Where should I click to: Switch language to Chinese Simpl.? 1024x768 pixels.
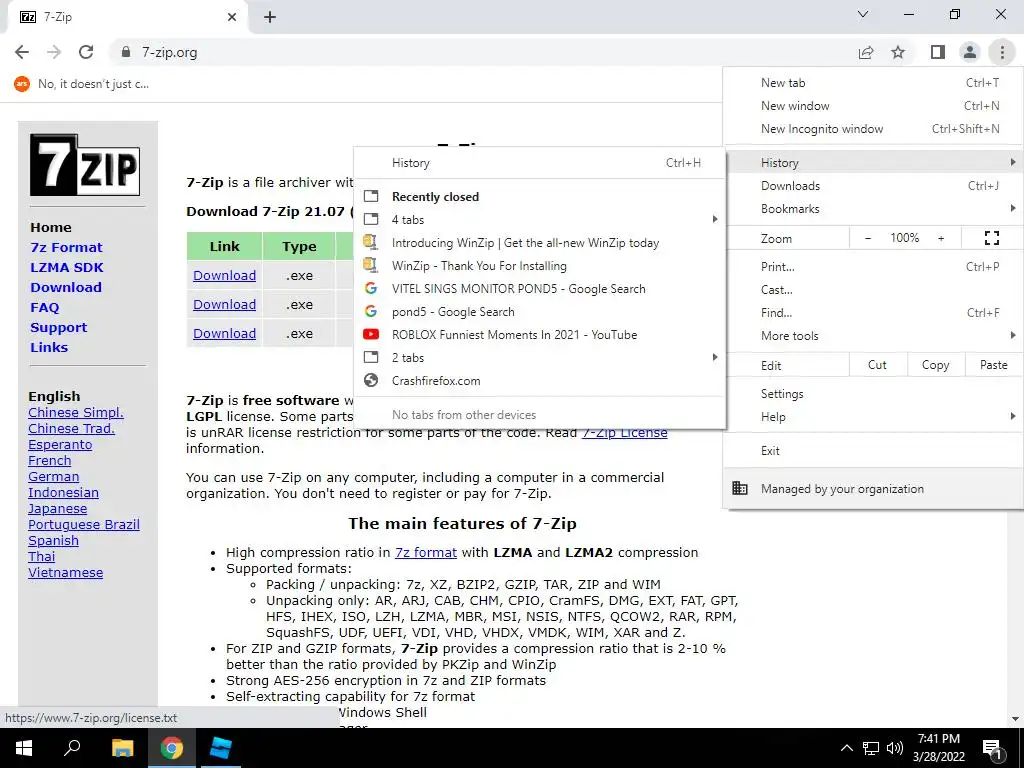[76, 413]
